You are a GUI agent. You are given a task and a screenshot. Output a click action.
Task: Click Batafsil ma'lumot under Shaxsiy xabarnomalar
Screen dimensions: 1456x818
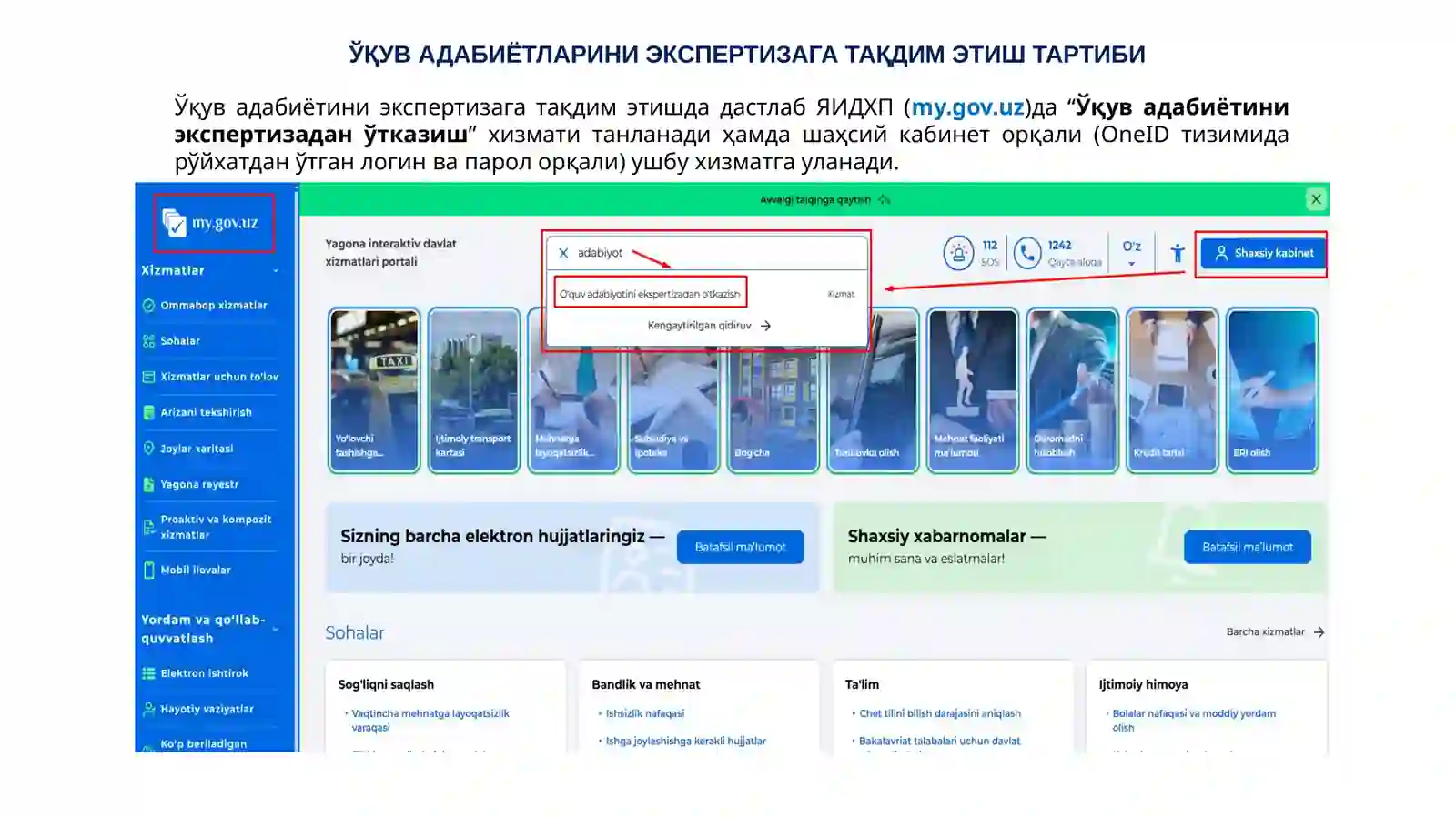1247,547
